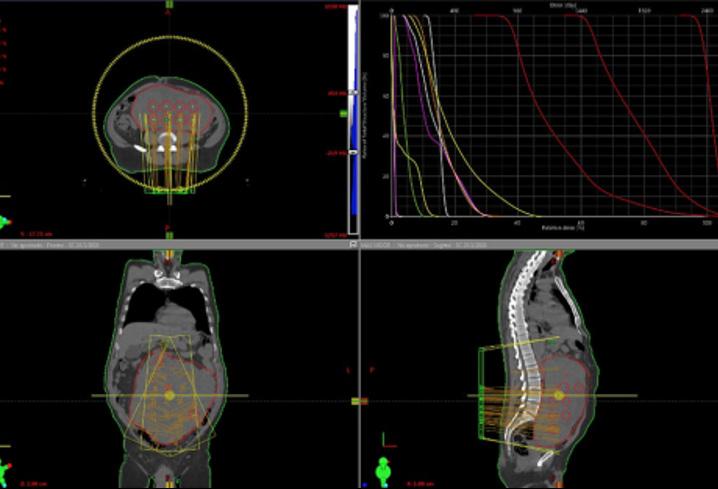
Task: Click green slice marker right of axial view
Action: tap(343, 114)
